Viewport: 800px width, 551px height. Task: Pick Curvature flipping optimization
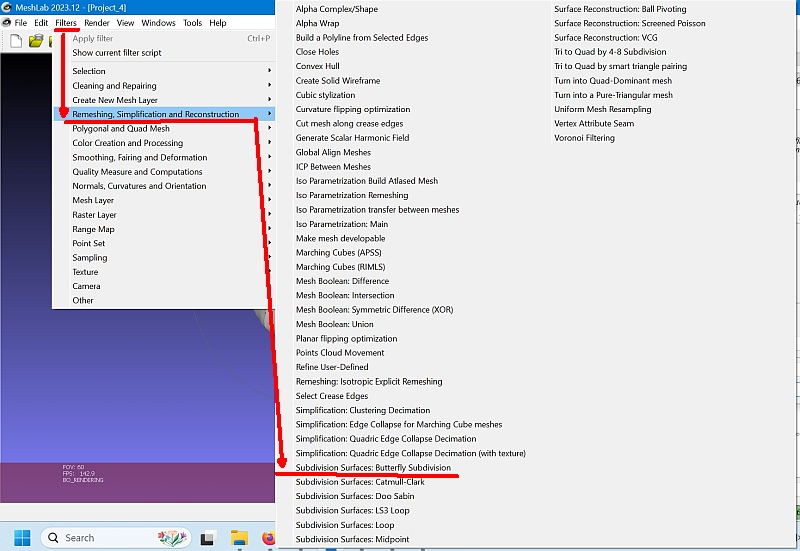click(353, 109)
